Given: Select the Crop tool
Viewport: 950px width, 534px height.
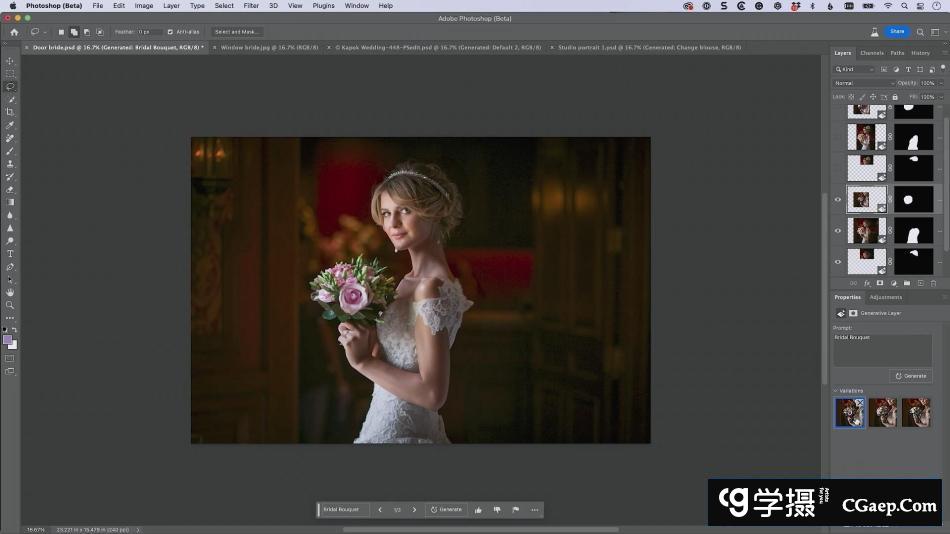Looking at the screenshot, I should click(10, 112).
